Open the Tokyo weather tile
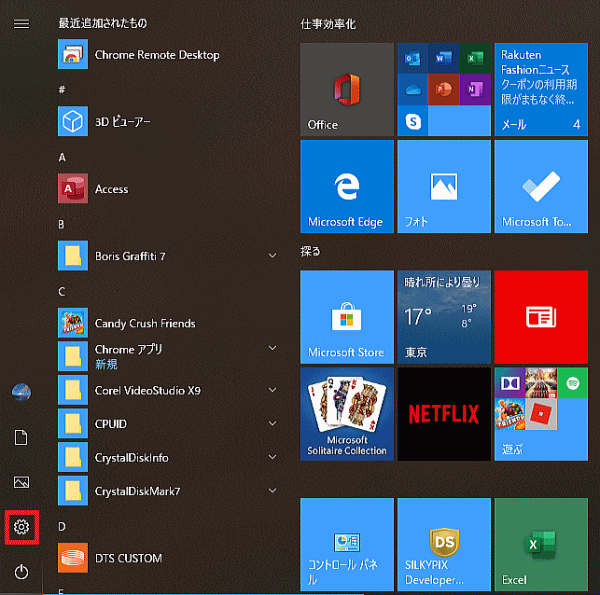The height and width of the screenshot is (595, 600). 444,317
